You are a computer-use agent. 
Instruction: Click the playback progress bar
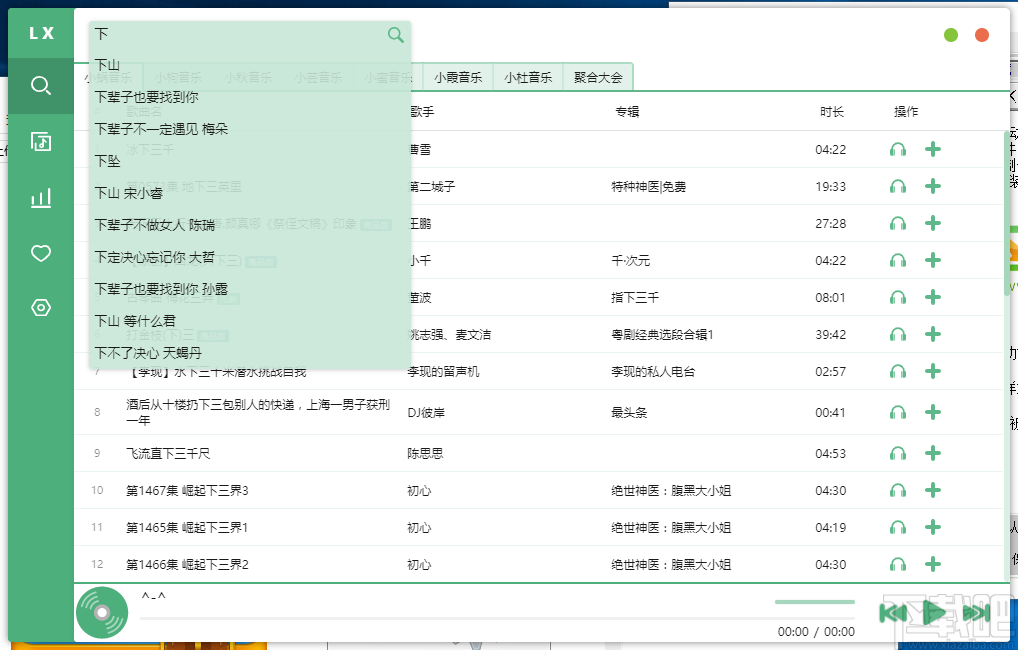point(815,603)
